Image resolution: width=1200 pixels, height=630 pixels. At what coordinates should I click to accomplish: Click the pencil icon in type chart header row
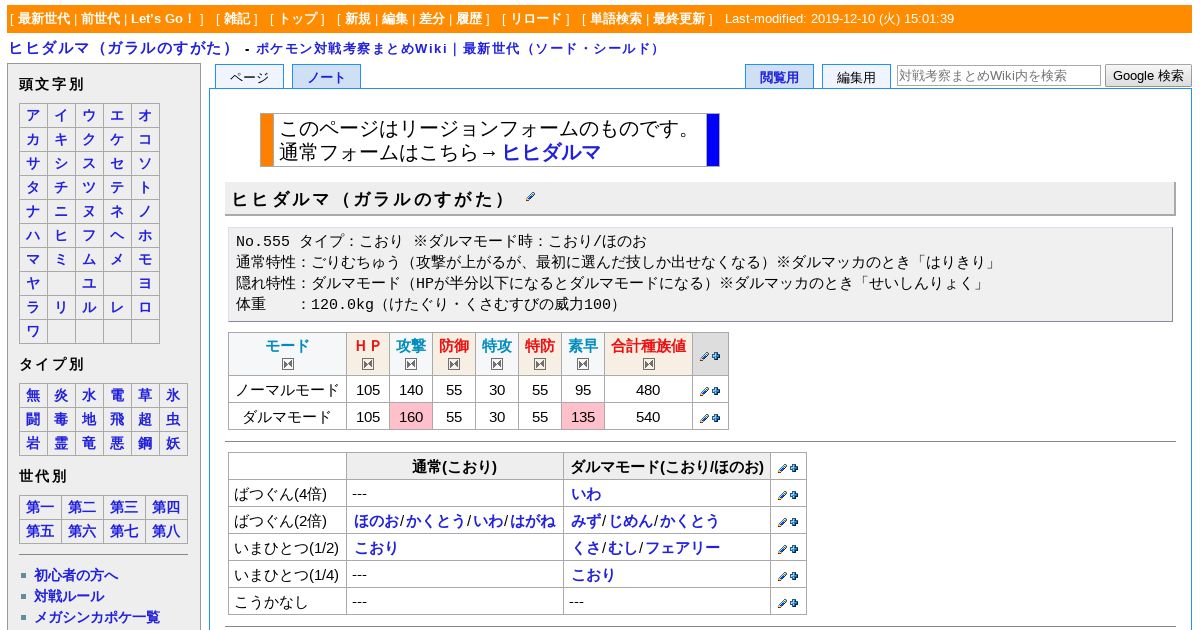pos(782,468)
